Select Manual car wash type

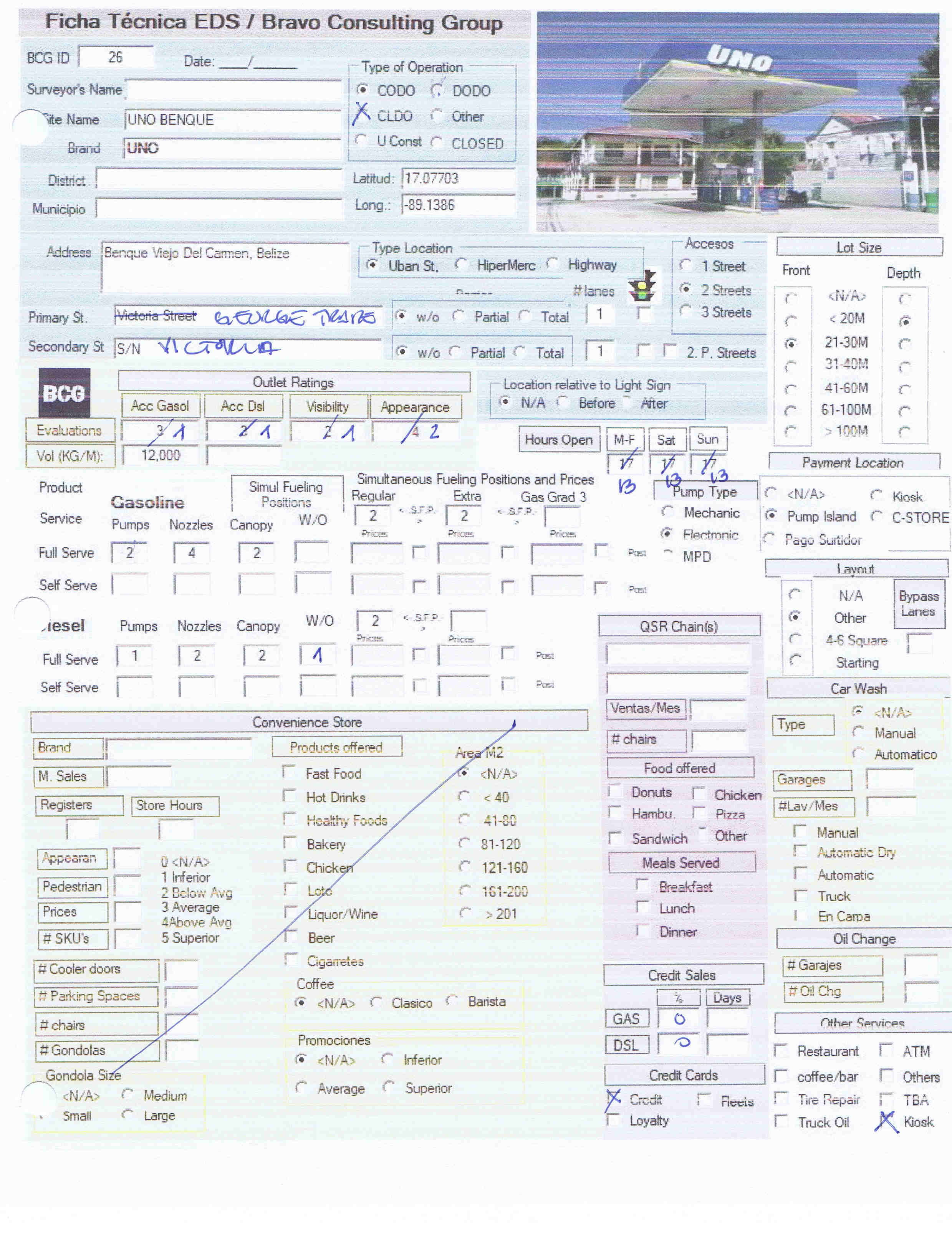(858, 732)
